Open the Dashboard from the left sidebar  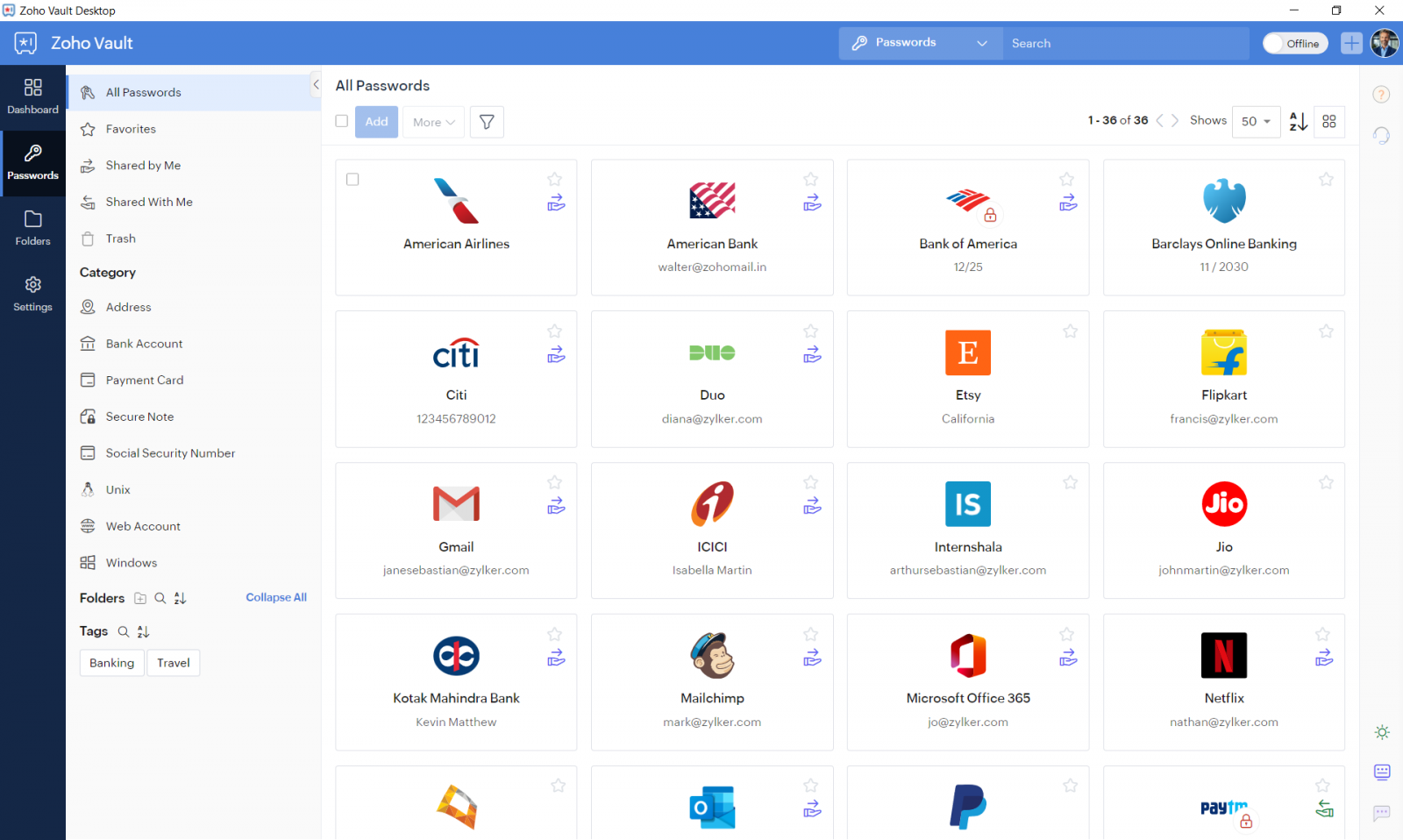coord(32,96)
